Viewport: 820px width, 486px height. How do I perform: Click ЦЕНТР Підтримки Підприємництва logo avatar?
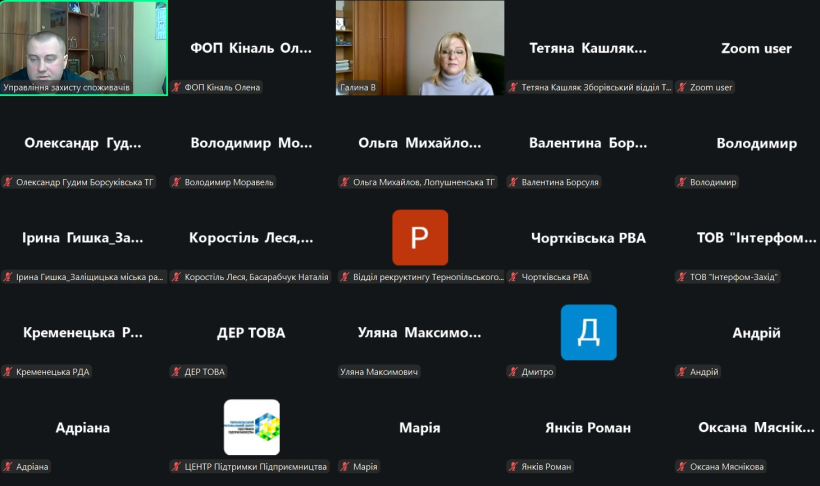(252, 427)
